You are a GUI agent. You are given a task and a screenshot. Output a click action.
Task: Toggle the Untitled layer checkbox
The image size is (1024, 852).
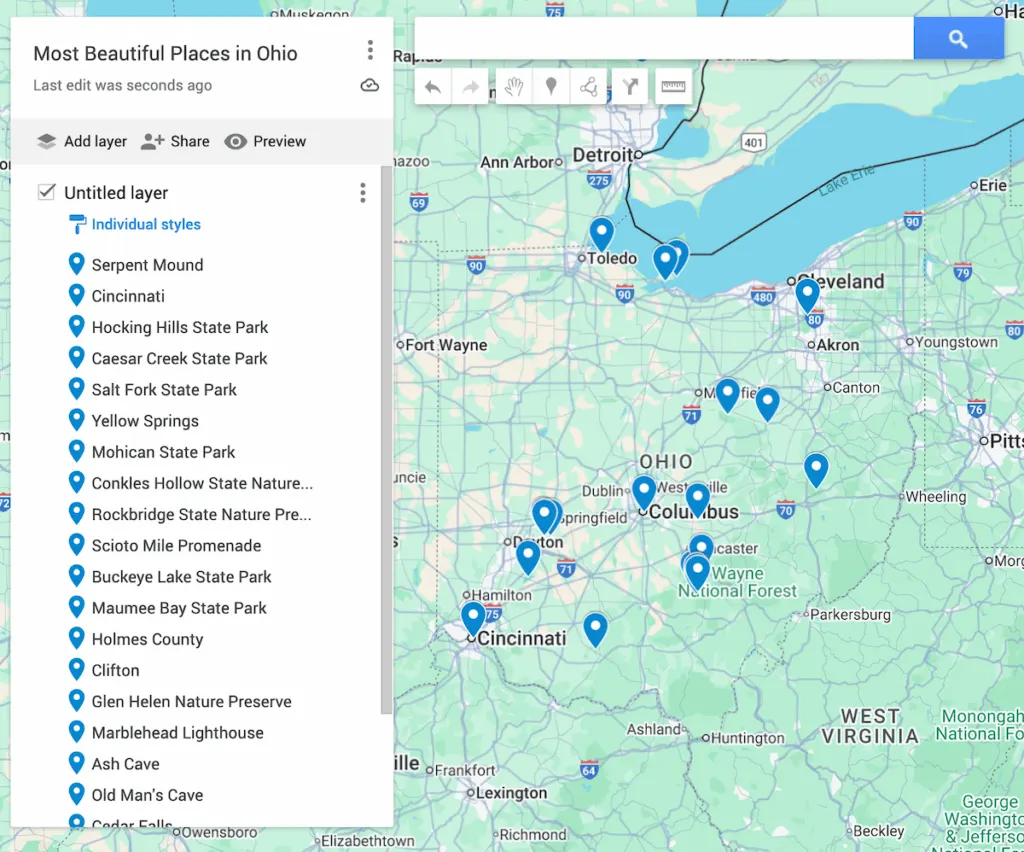46,192
